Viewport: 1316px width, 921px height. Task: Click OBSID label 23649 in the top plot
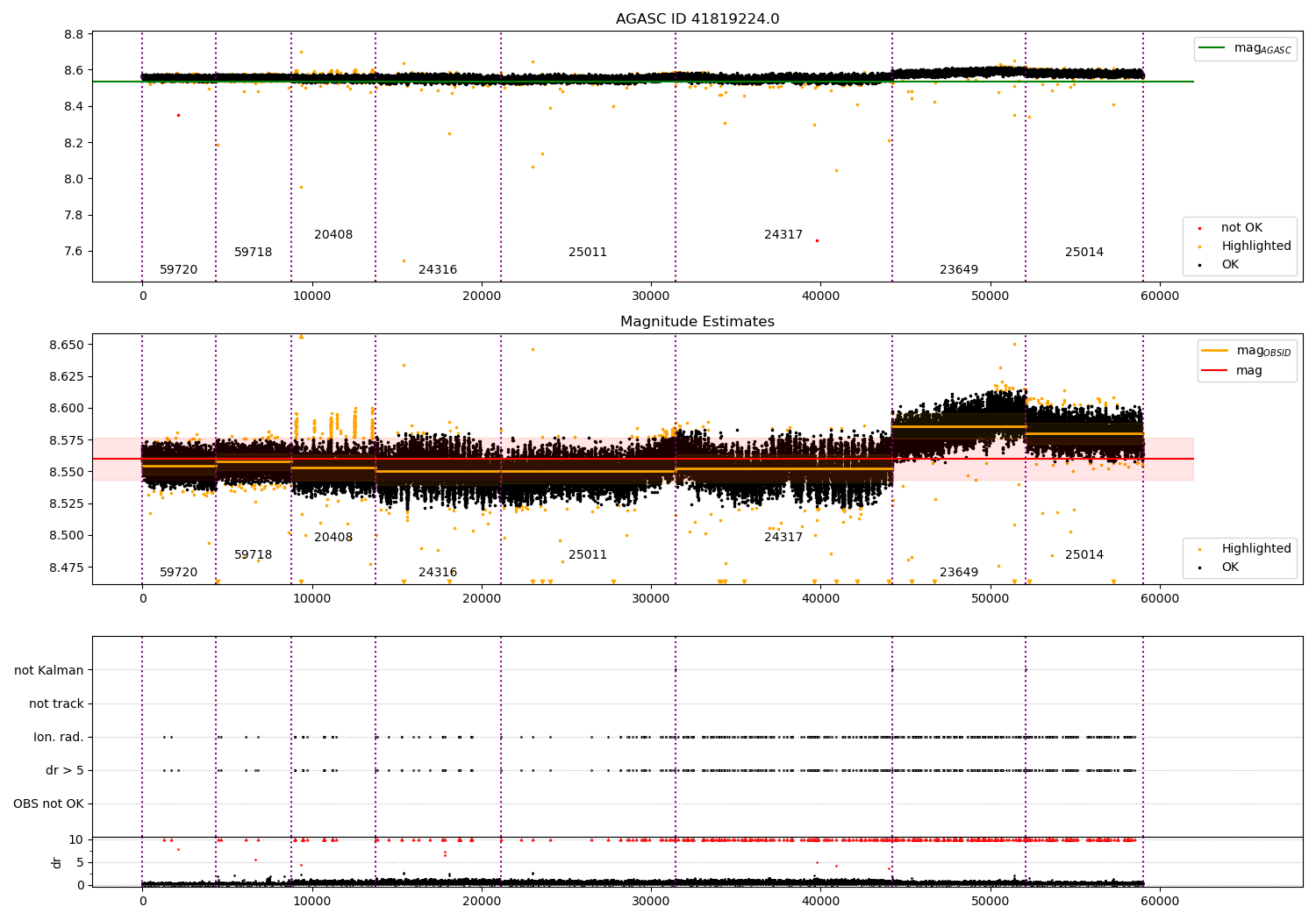click(959, 270)
